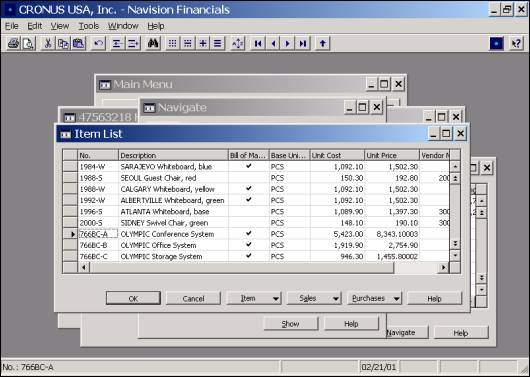Click Item List scrollbar left arrow
This screenshot has height=377, width=530.
[84, 268]
